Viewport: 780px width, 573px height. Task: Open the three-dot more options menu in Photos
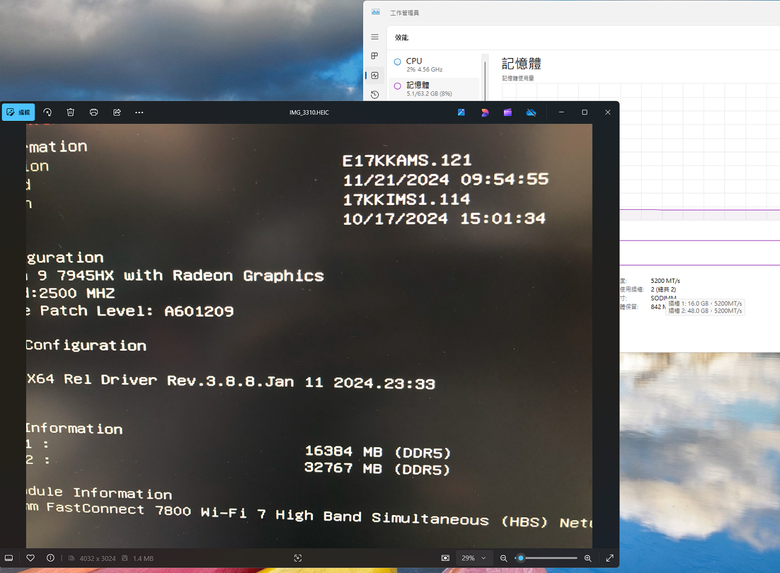139,112
